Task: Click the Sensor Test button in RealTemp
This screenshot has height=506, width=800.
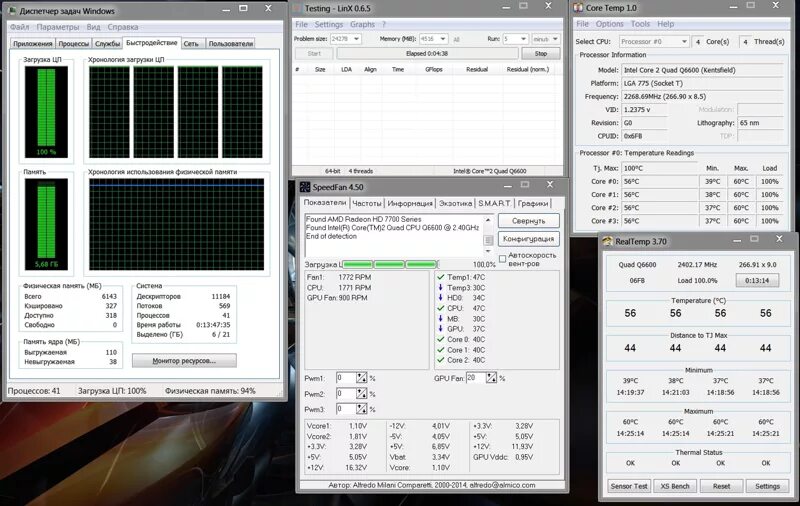Action: coord(629,486)
